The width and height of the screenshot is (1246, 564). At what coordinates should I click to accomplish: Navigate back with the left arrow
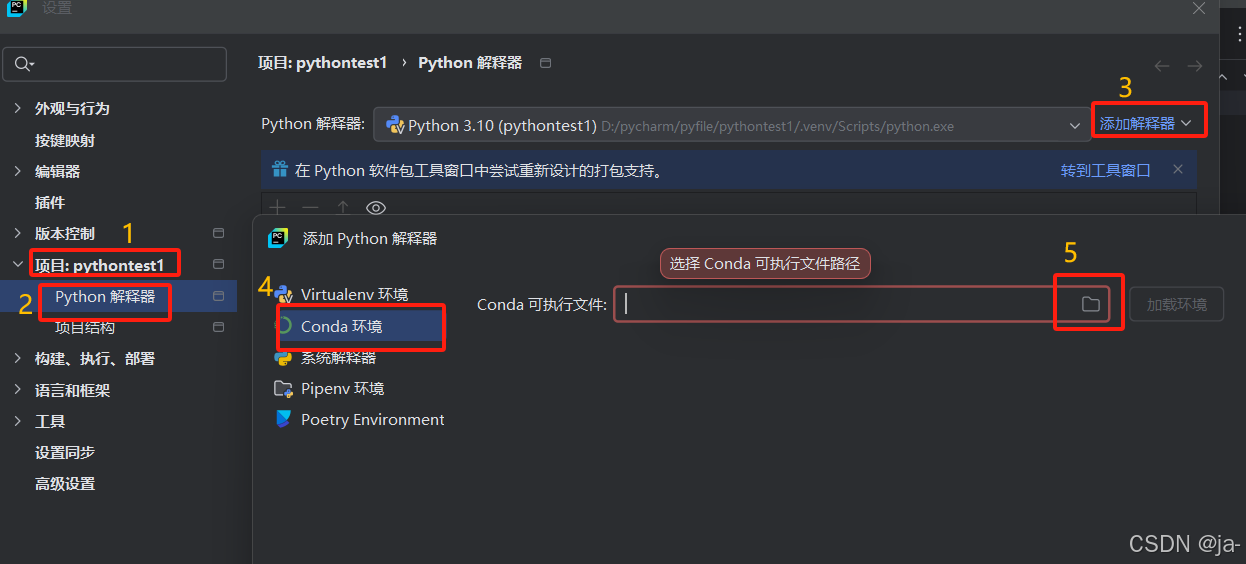click(x=1162, y=65)
